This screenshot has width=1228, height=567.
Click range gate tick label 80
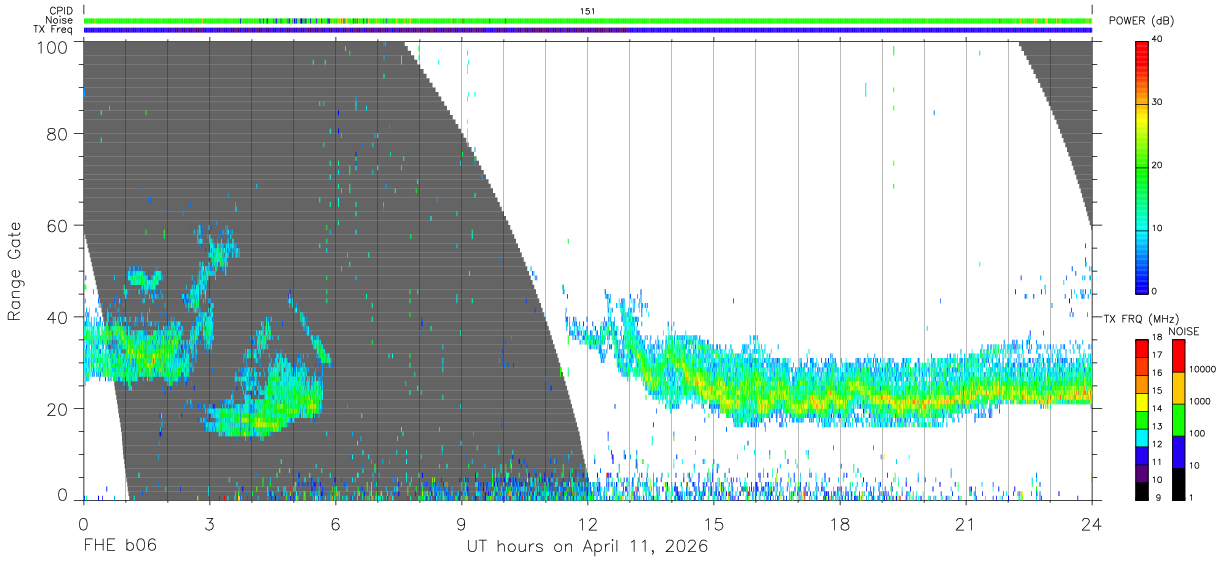coord(58,133)
